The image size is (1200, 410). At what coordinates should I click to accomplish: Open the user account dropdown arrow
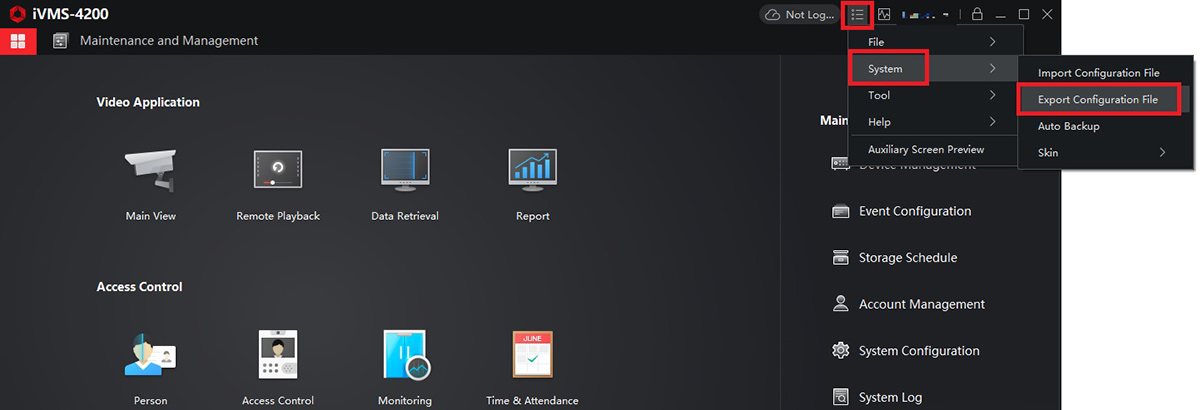pyautogui.click(x=945, y=15)
